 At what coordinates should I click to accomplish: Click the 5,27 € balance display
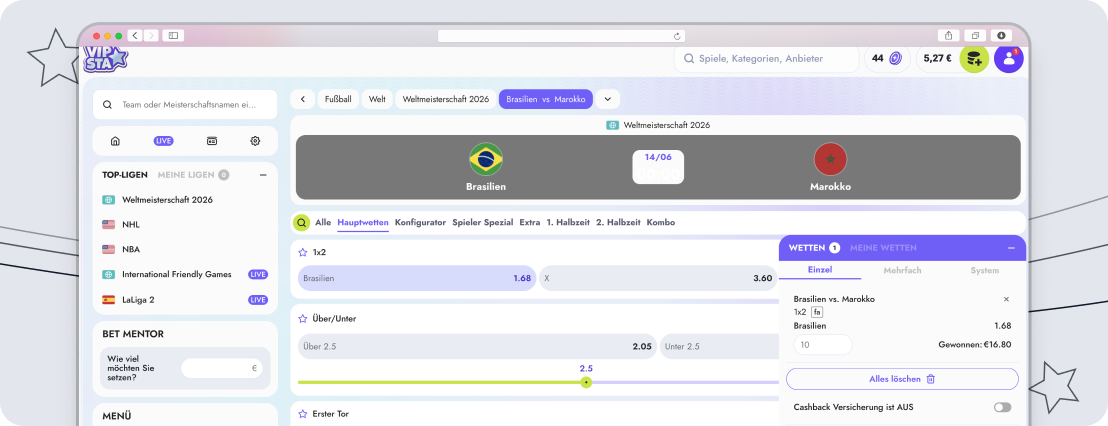tap(938, 59)
